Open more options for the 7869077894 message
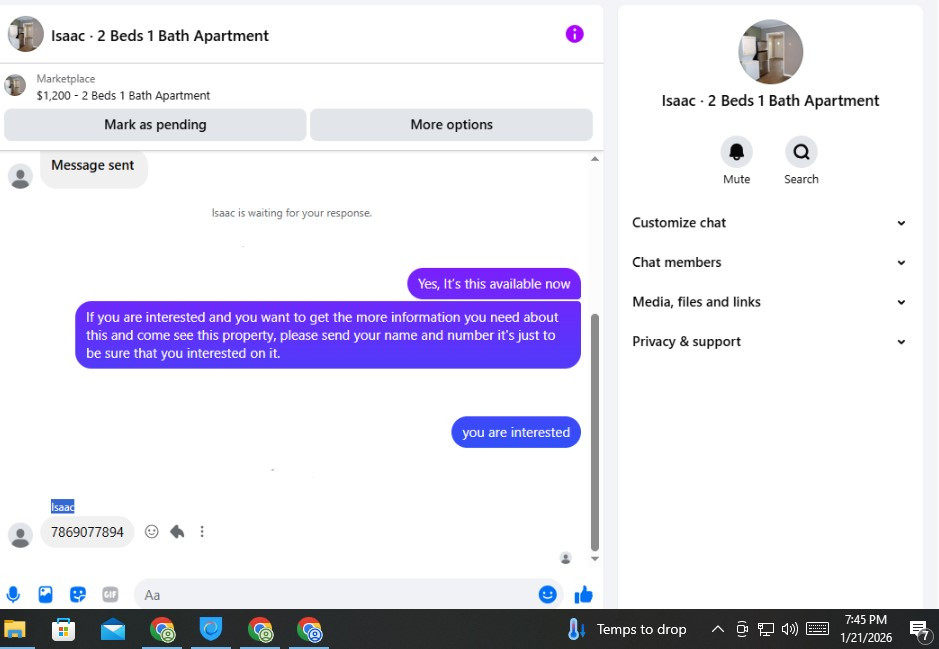The height and width of the screenshot is (649, 939). [x=202, y=532]
